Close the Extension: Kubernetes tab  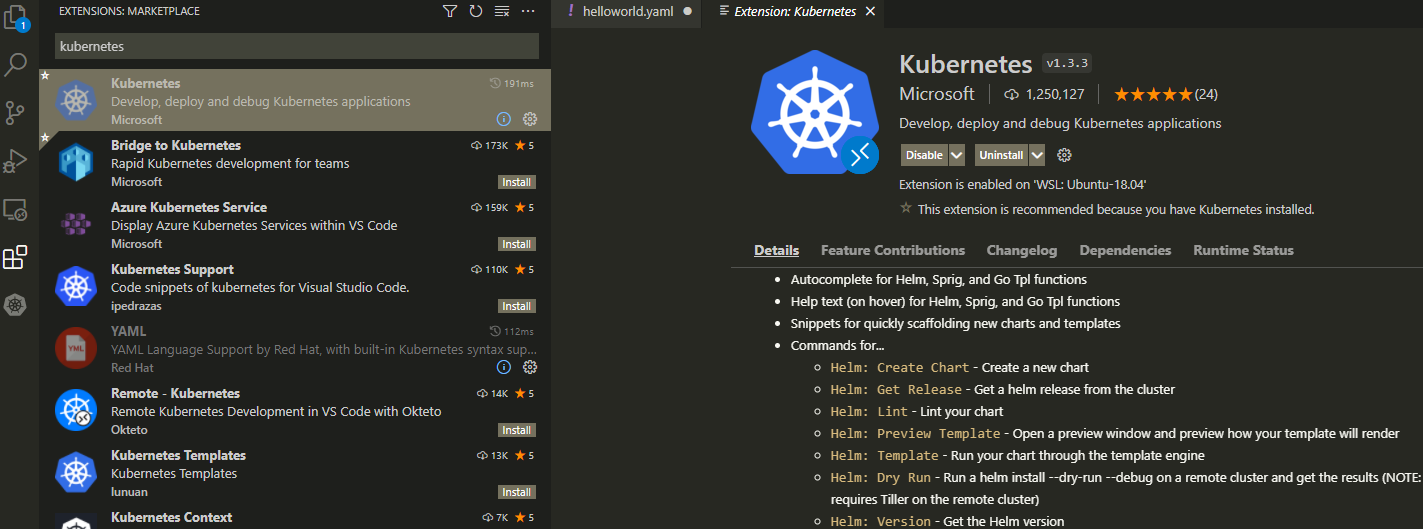pos(870,12)
